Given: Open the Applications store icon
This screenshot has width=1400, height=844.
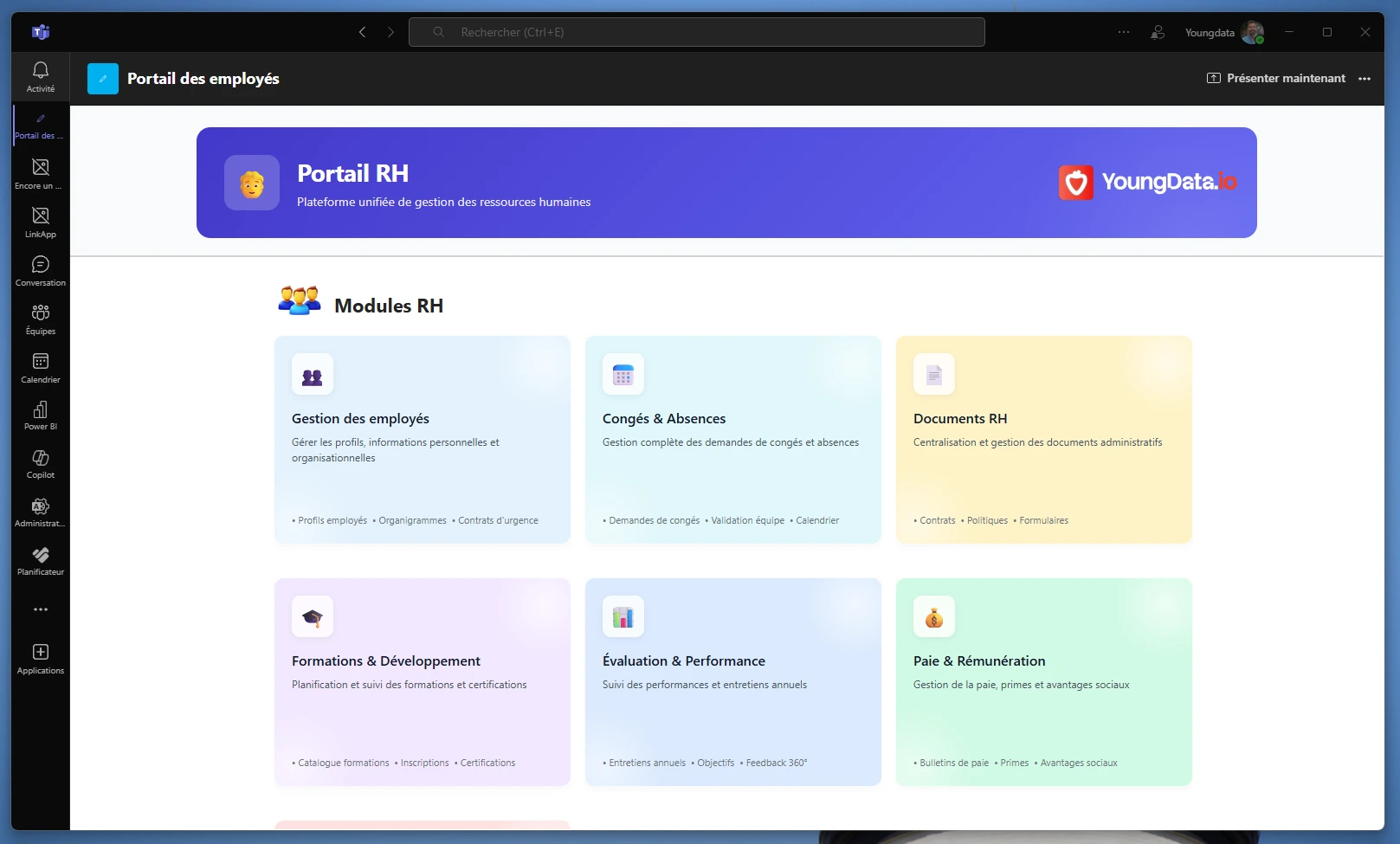Looking at the screenshot, I should [40, 659].
